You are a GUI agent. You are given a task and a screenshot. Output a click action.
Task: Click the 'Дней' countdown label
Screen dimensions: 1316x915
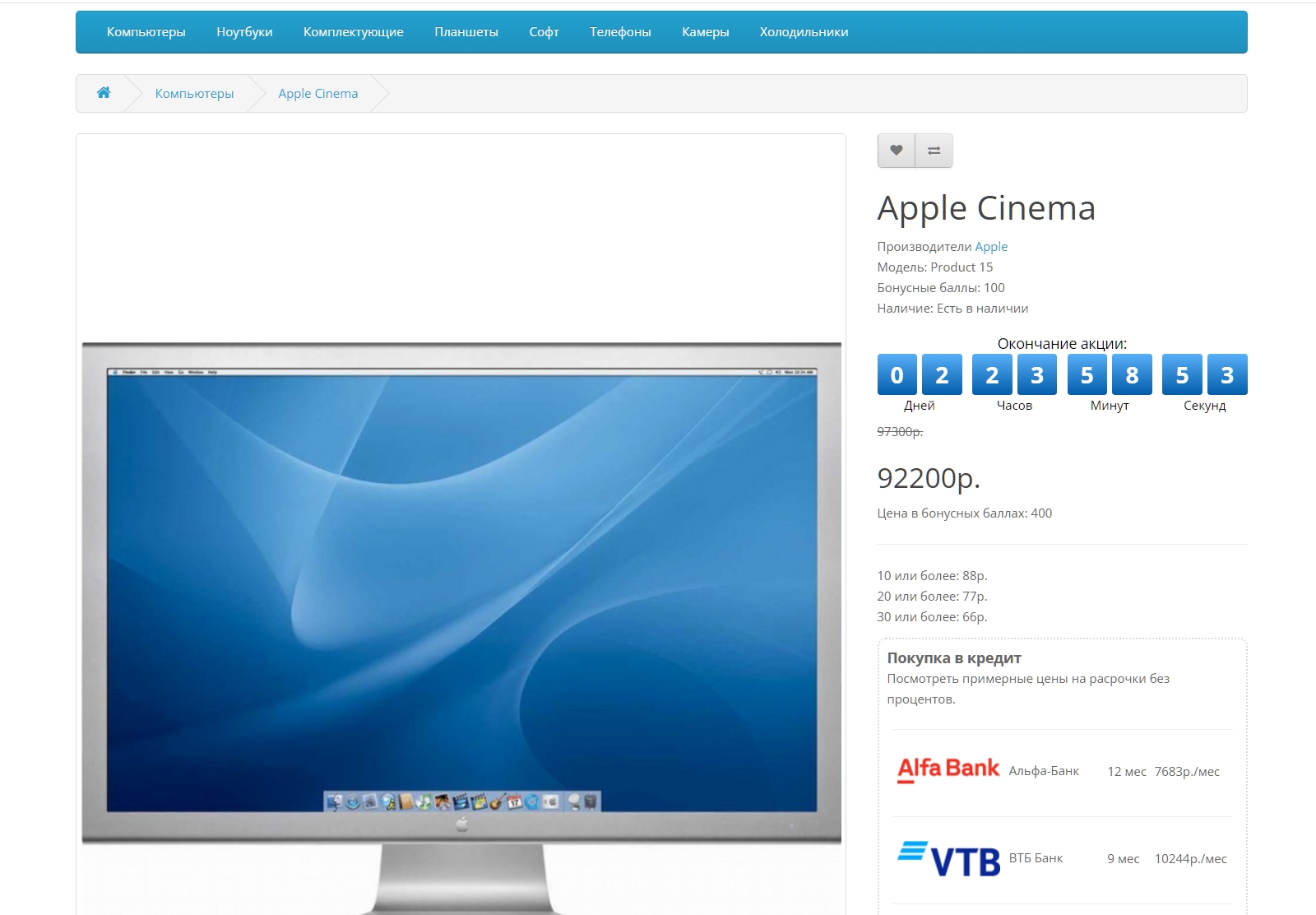click(x=920, y=406)
